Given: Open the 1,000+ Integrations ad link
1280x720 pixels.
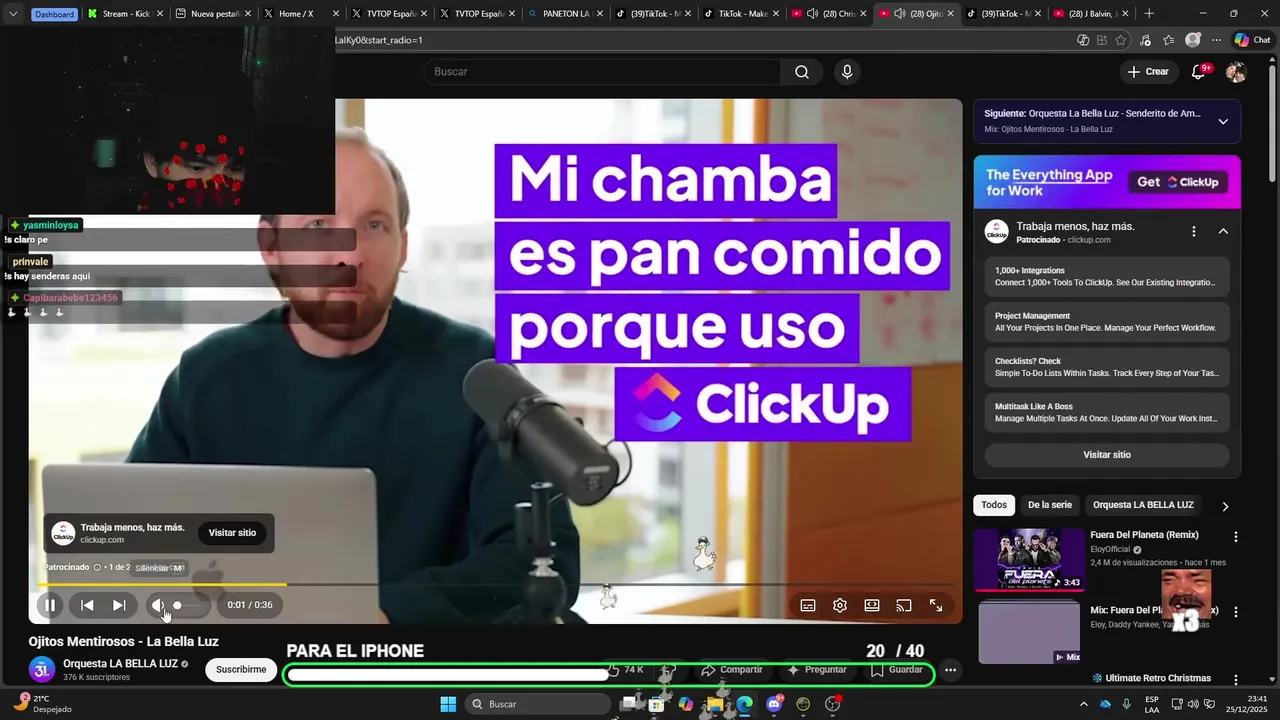Looking at the screenshot, I should [1107, 277].
